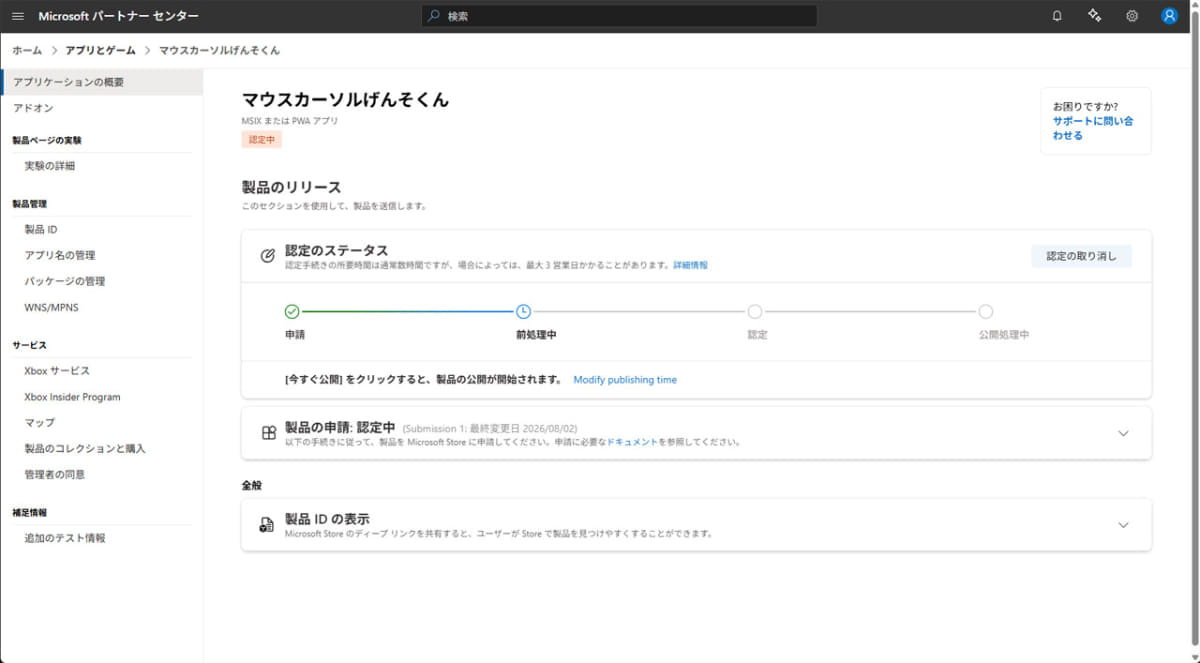Click the 公開処理中 step circle

coord(986,311)
